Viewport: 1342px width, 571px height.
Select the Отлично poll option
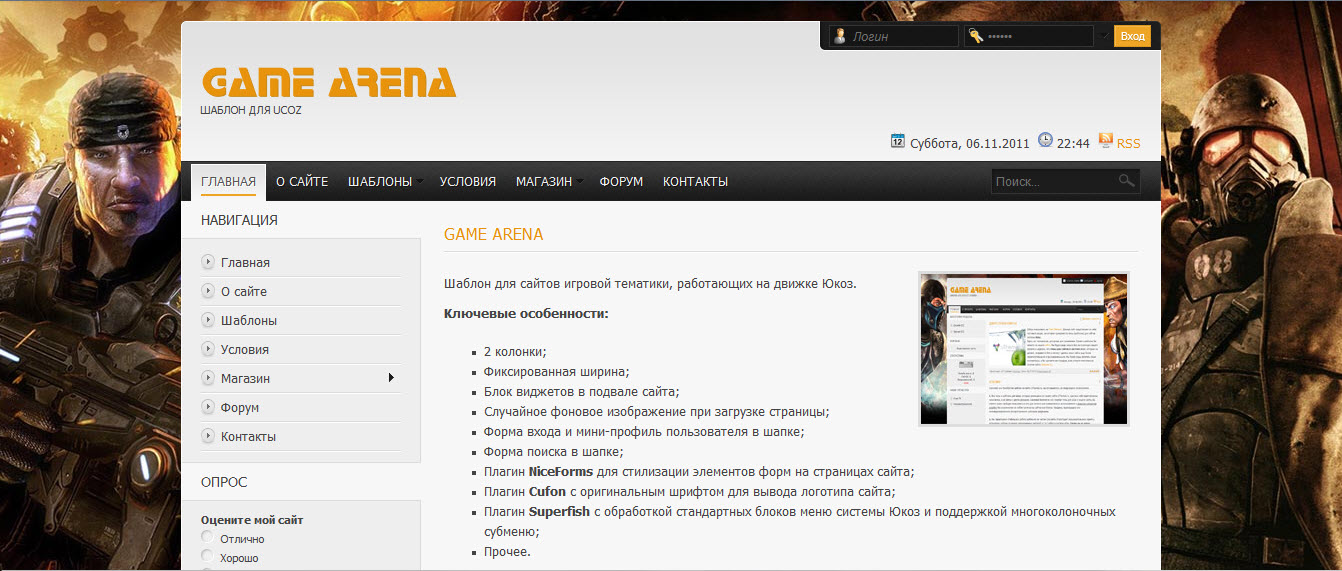(x=207, y=538)
